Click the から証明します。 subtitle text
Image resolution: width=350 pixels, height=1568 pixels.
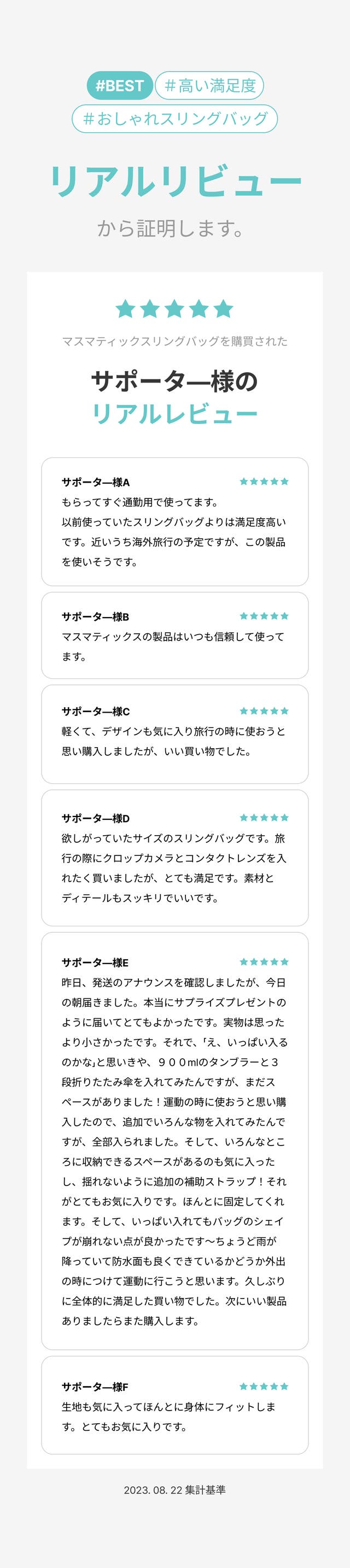click(171, 229)
